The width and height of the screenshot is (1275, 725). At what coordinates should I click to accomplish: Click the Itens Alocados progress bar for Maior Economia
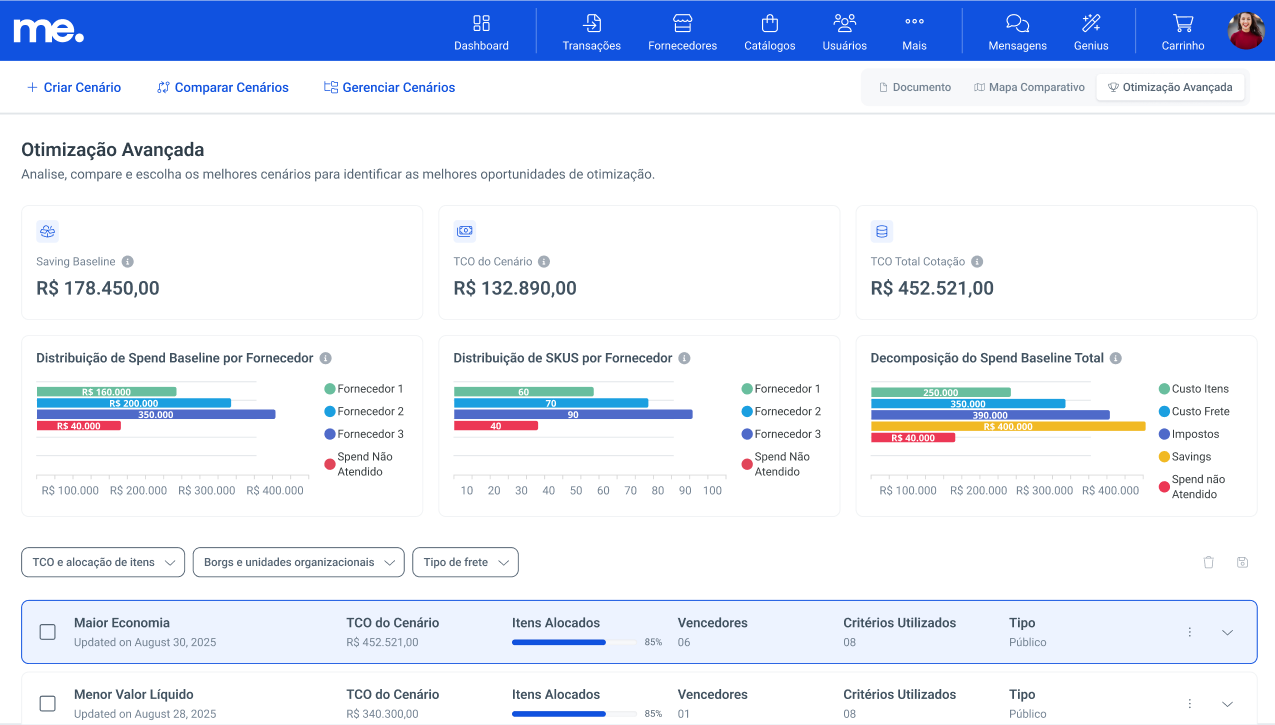(574, 642)
